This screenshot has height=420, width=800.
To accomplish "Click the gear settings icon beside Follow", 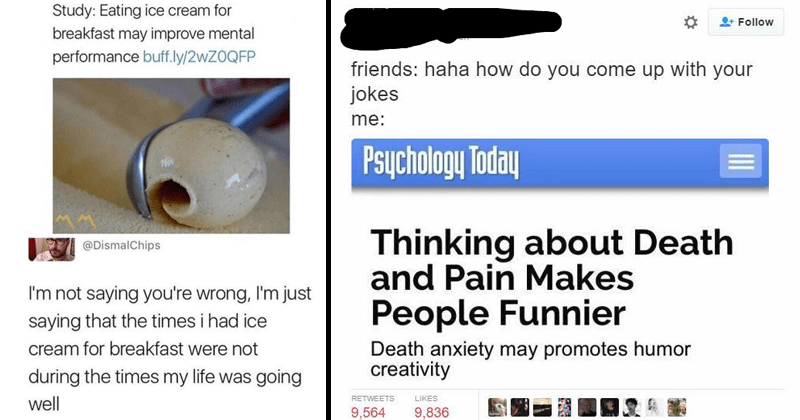I will (690, 22).
